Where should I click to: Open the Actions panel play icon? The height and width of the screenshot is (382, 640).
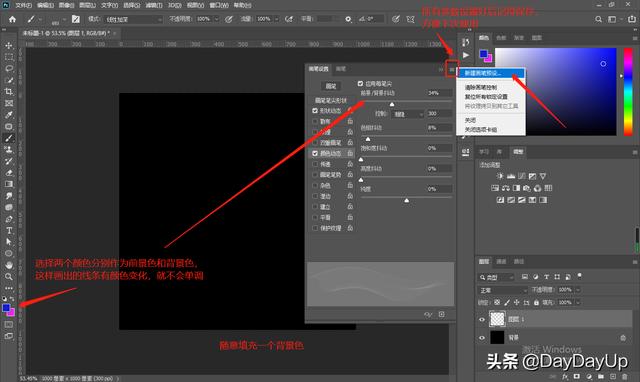click(x=466, y=55)
